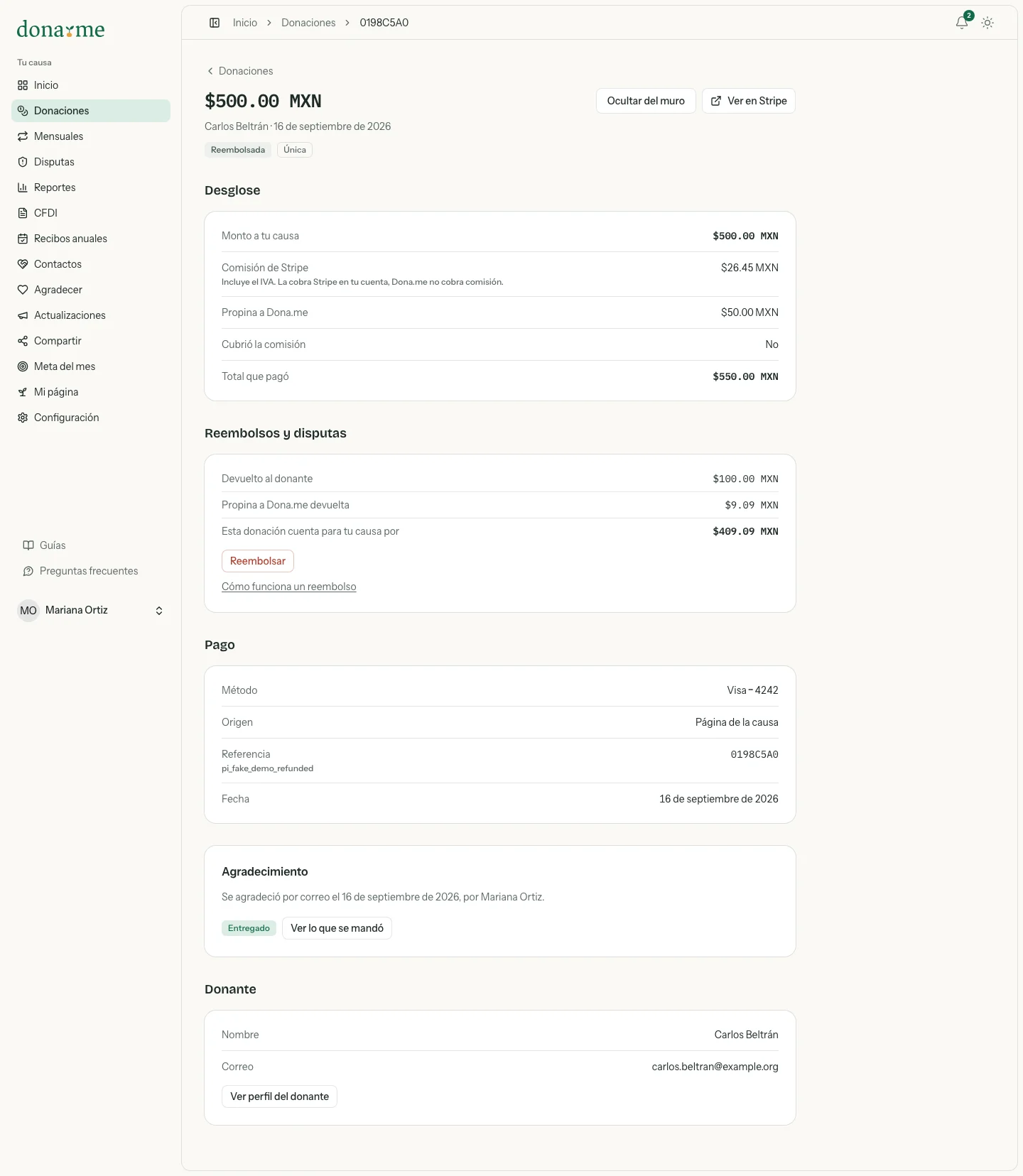Click the Ocultar del muro button
This screenshot has width=1023, height=1176.
[646, 101]
